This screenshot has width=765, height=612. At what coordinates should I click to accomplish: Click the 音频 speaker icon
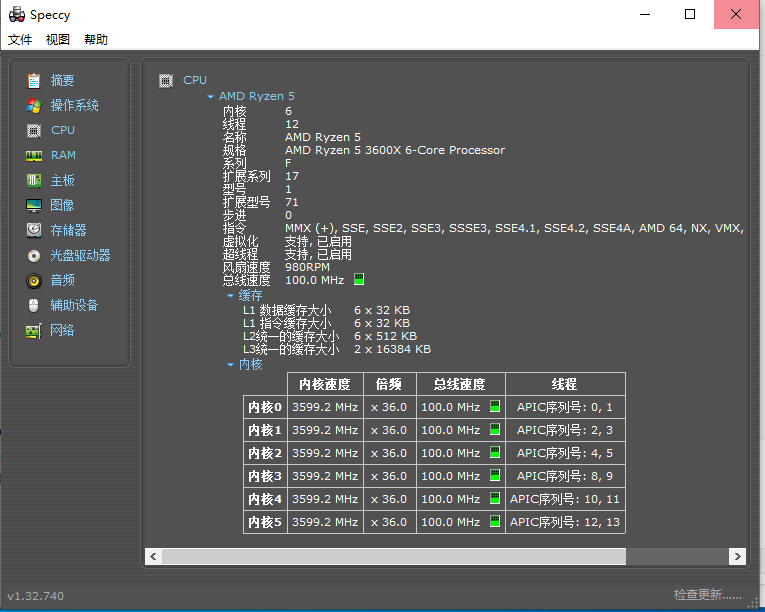coord(34,281)
